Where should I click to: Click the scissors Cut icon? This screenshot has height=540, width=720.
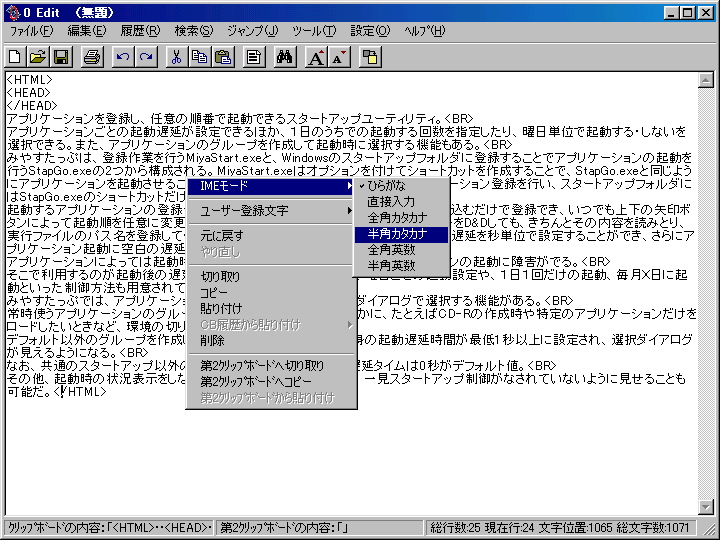point(176,57)
